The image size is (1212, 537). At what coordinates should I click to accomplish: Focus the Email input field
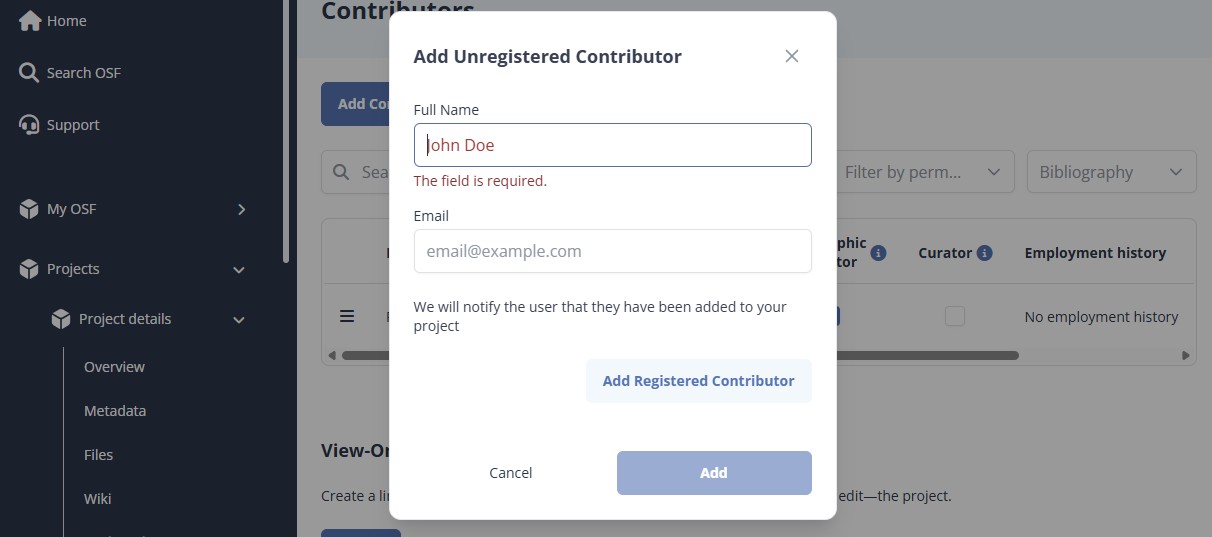[612, 251]
